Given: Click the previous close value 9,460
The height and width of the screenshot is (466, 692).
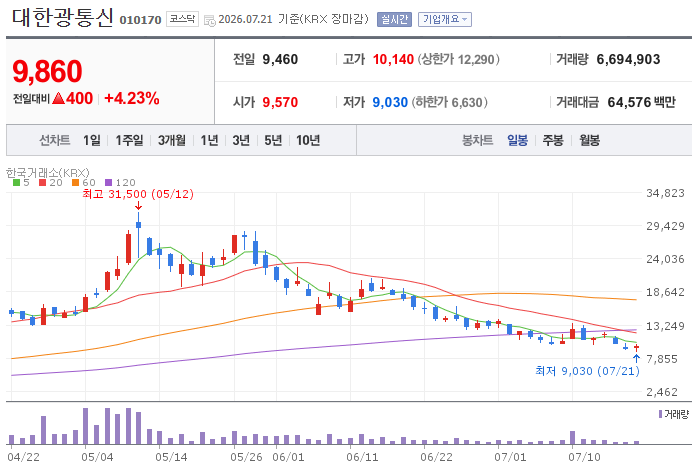Looking at the screenshot, I should 280,59.
